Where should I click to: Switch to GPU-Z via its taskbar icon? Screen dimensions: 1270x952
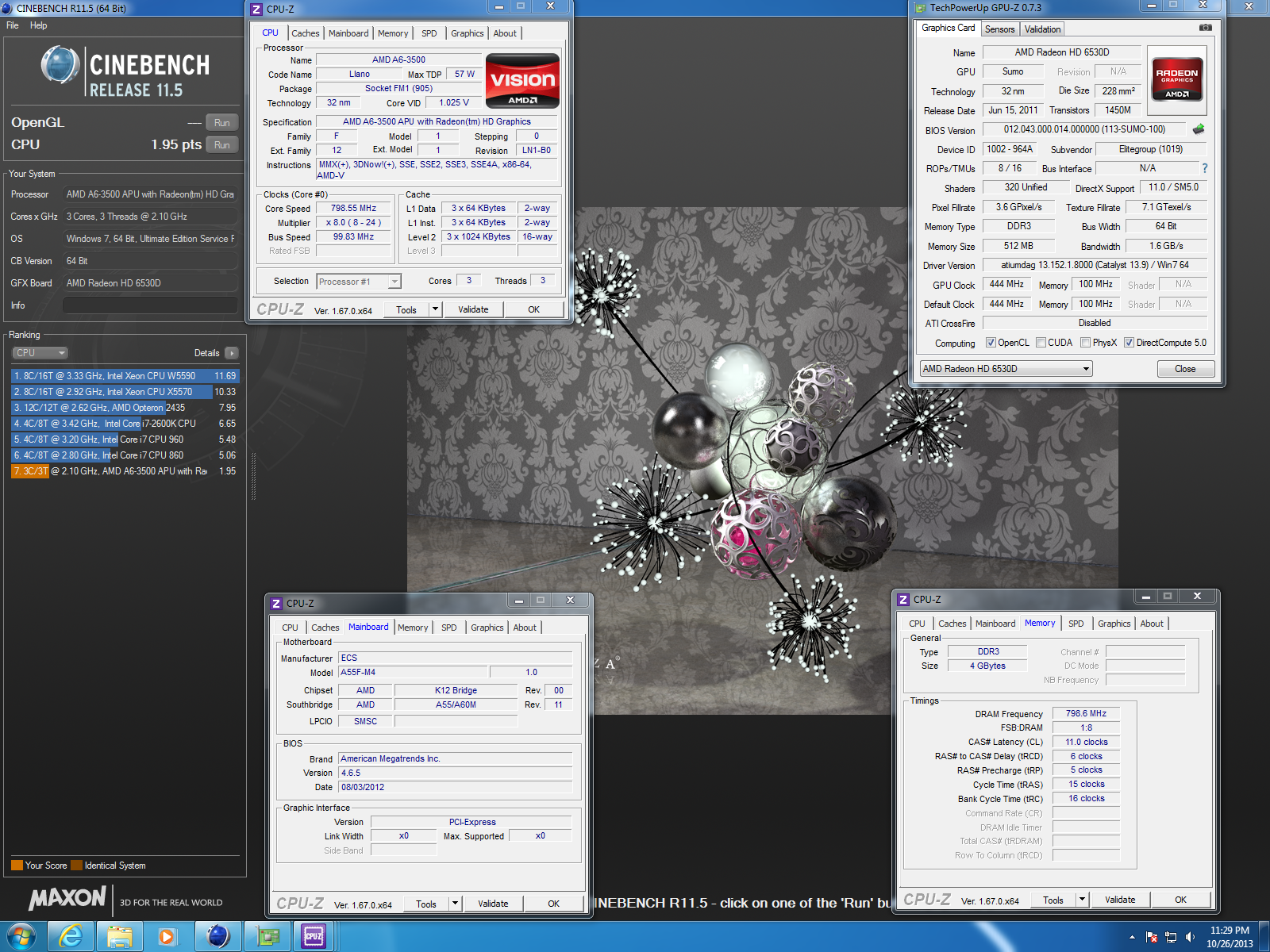click(267, 937)
